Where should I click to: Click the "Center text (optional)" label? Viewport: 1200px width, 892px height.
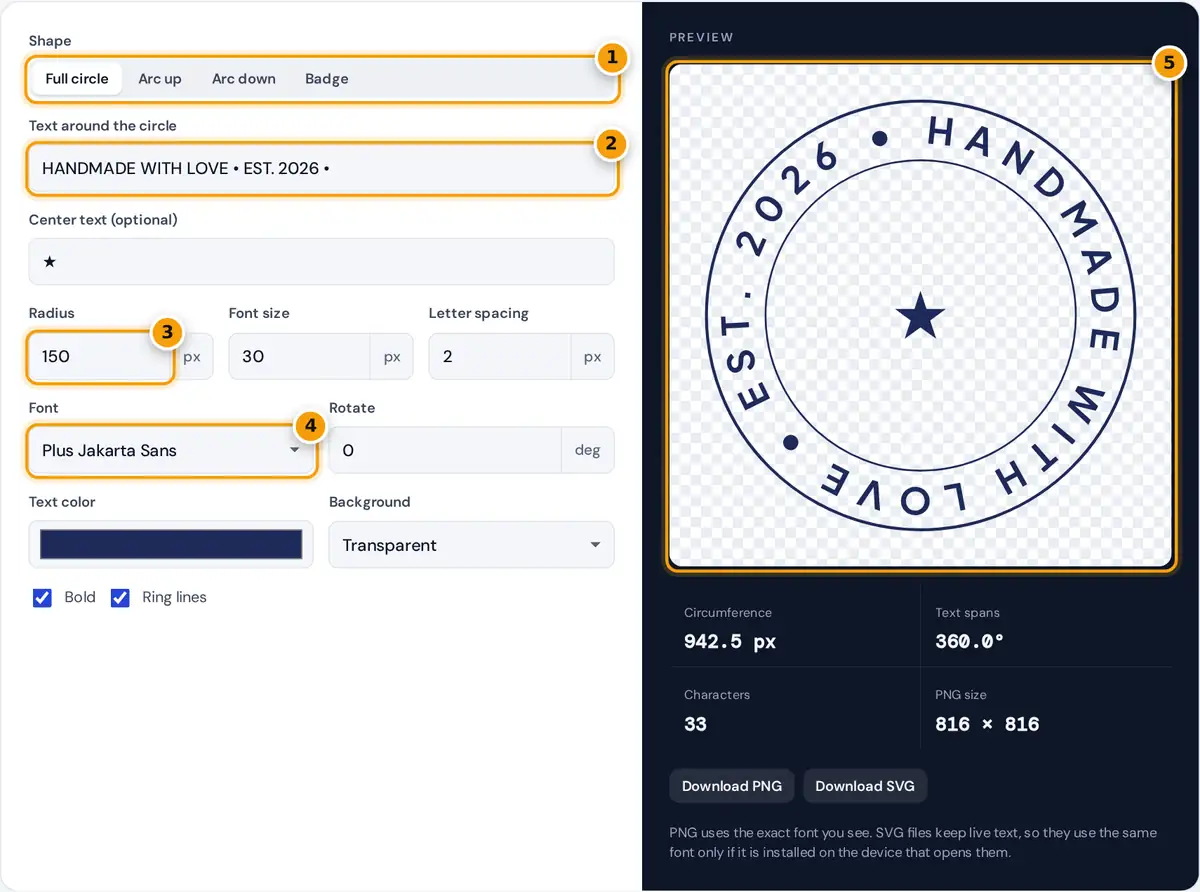103,220
